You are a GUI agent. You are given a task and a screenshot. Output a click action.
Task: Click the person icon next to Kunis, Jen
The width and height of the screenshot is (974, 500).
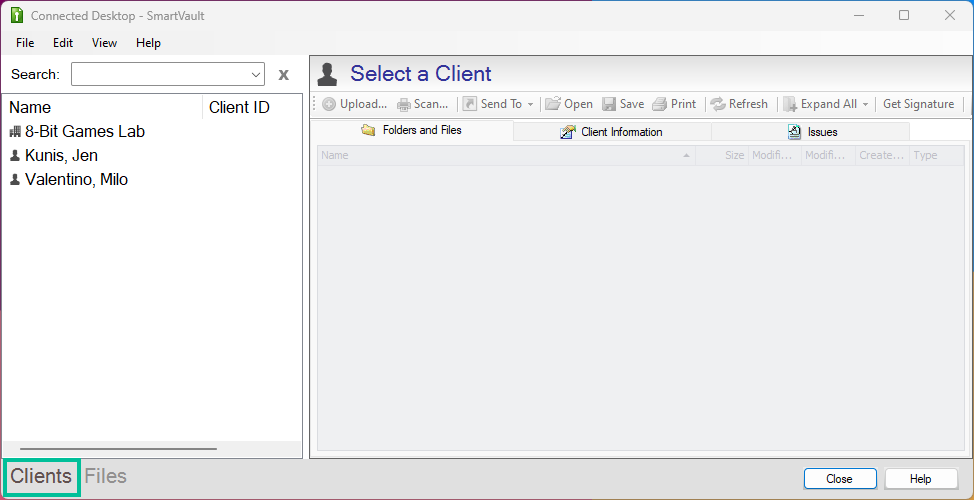(x=16, y=155)
